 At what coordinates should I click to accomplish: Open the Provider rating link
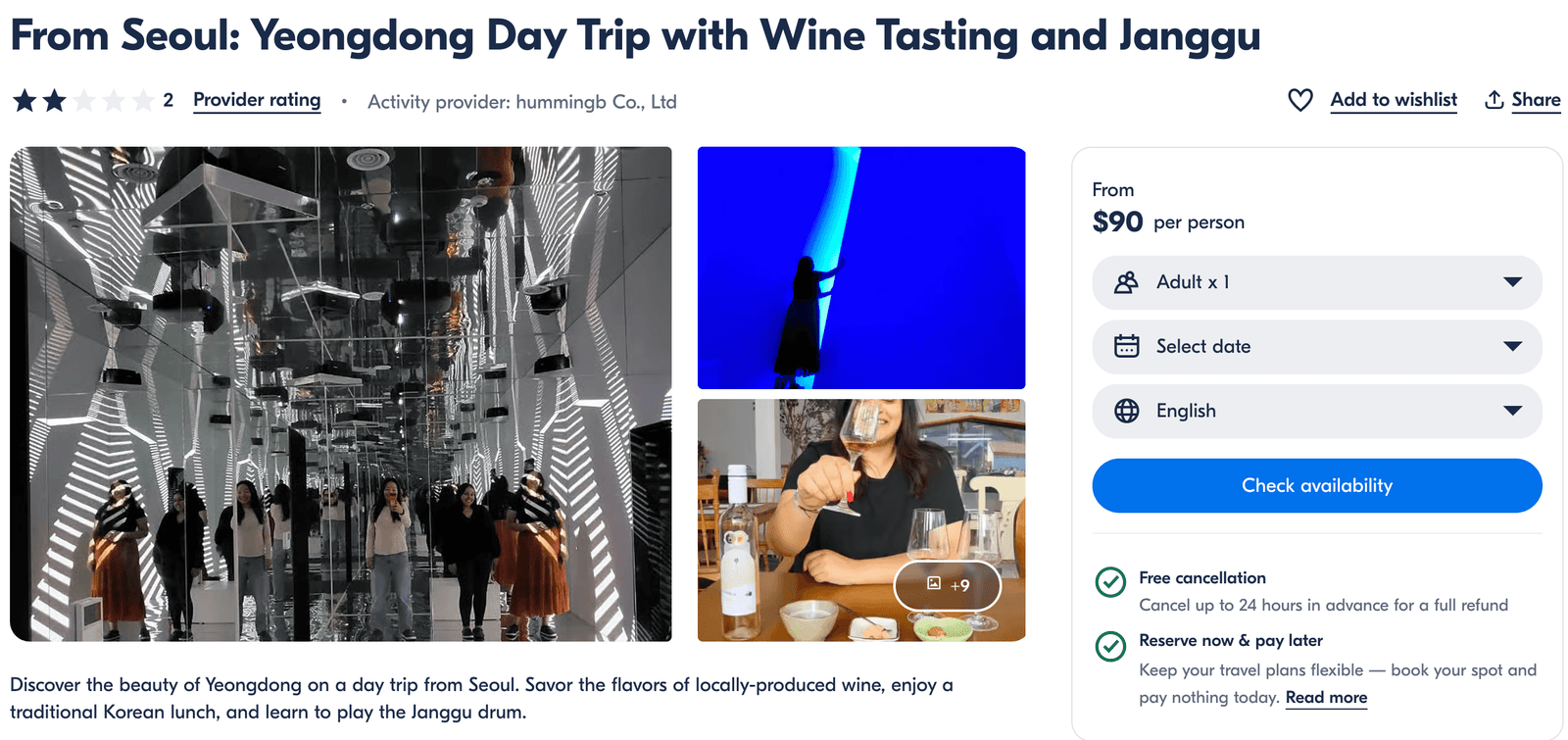(x=257, y=100)
